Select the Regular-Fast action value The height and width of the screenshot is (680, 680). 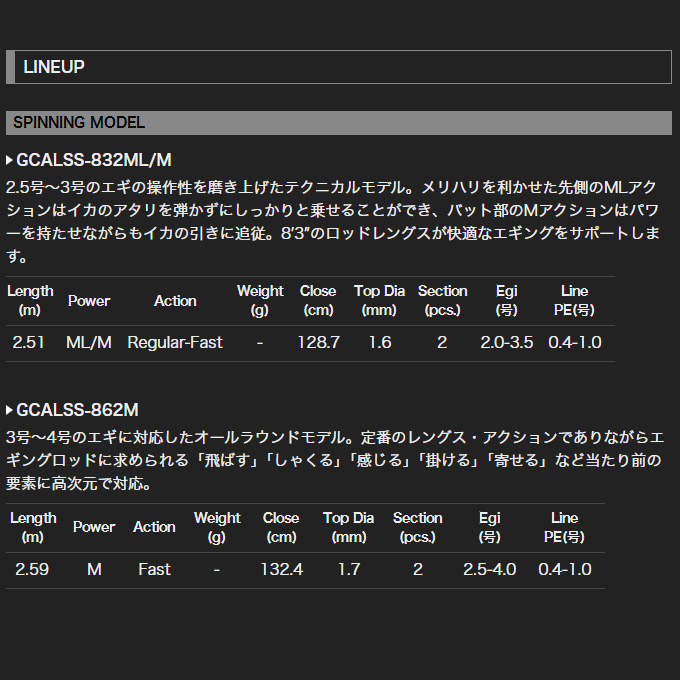point(175,342)
